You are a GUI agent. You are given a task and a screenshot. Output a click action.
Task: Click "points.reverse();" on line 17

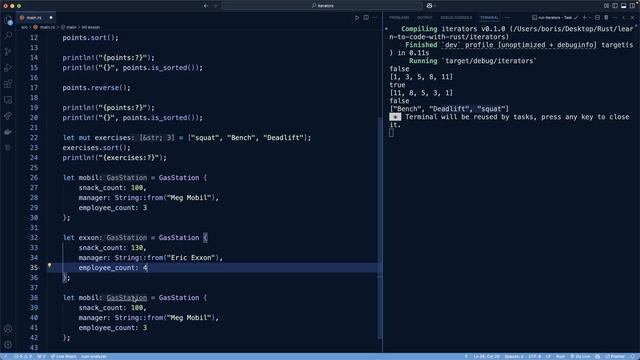coord(96,88)
